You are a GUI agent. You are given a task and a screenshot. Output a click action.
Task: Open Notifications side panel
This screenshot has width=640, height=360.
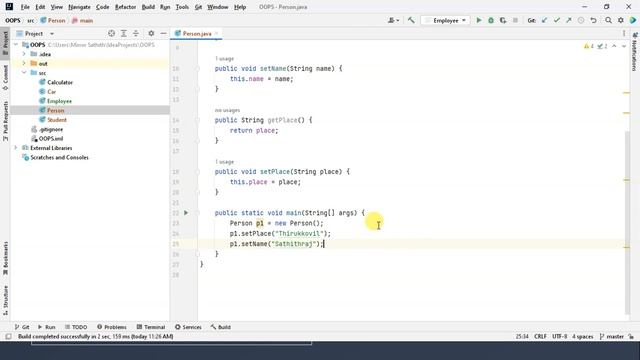tap(635, 52)
